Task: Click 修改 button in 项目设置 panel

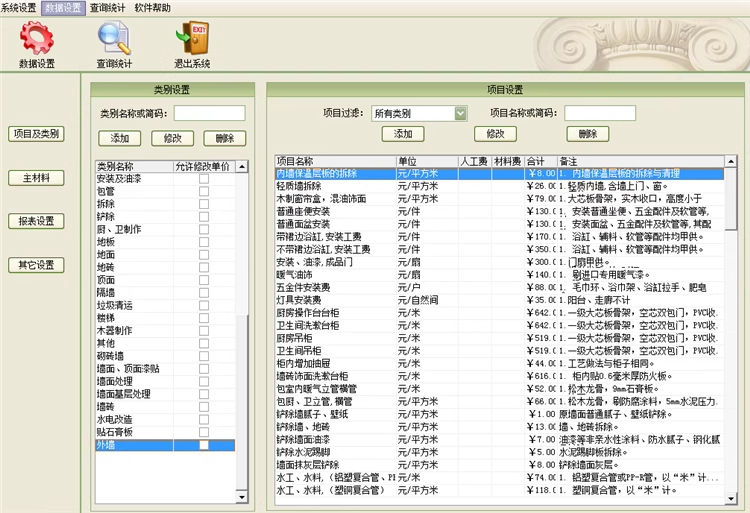Action: click(x=496, y=134)
